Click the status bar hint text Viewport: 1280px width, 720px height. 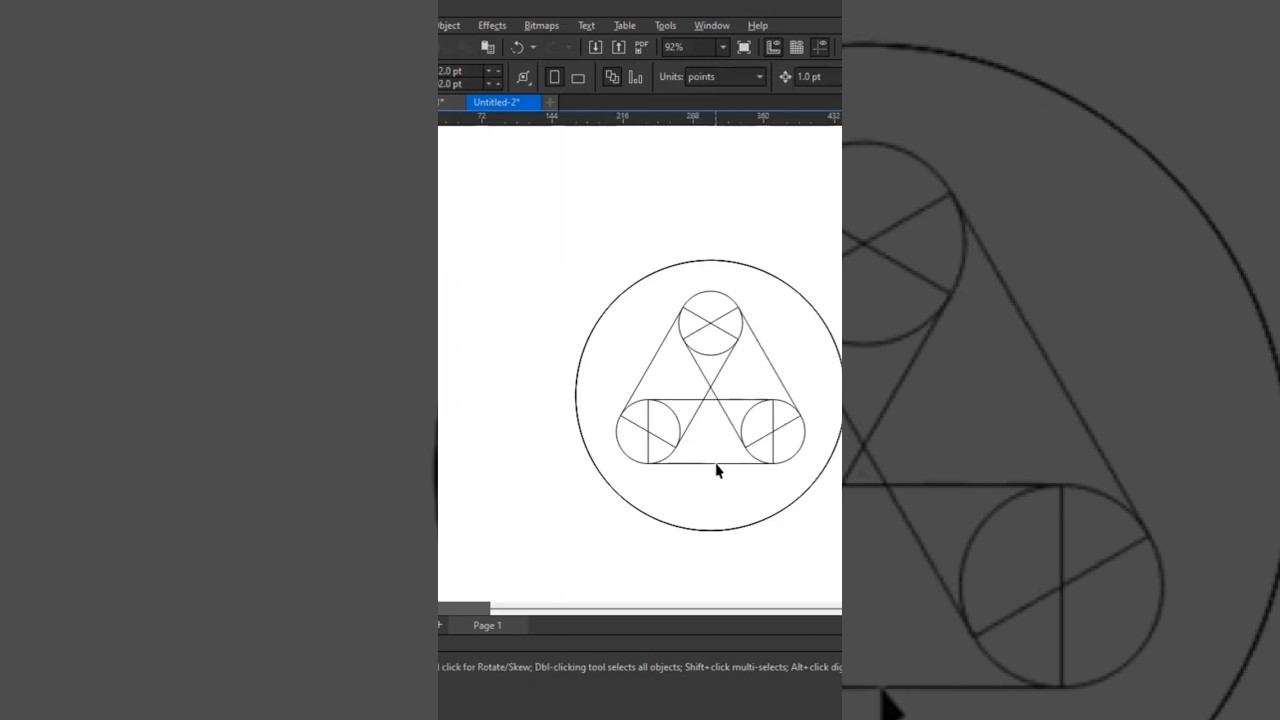pyautogui.click(x=640, y=667)
